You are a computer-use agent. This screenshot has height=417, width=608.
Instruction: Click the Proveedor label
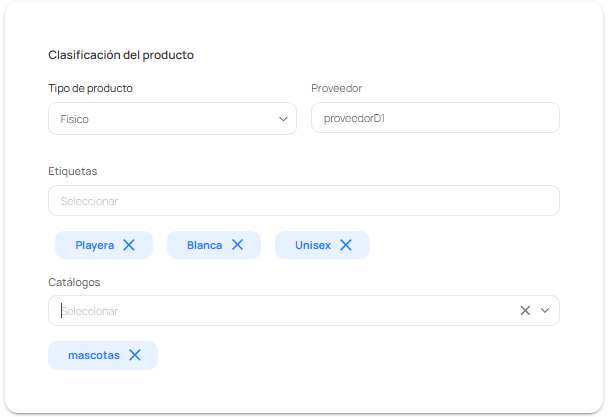(337, 88)
